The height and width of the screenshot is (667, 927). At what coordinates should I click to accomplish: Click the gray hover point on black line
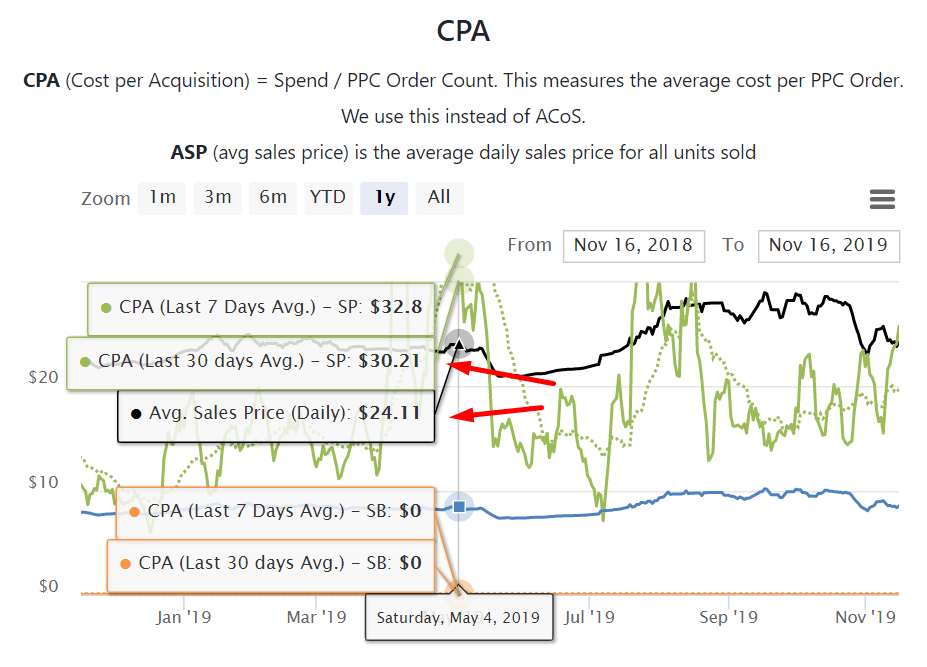click(x=459, y=343)
